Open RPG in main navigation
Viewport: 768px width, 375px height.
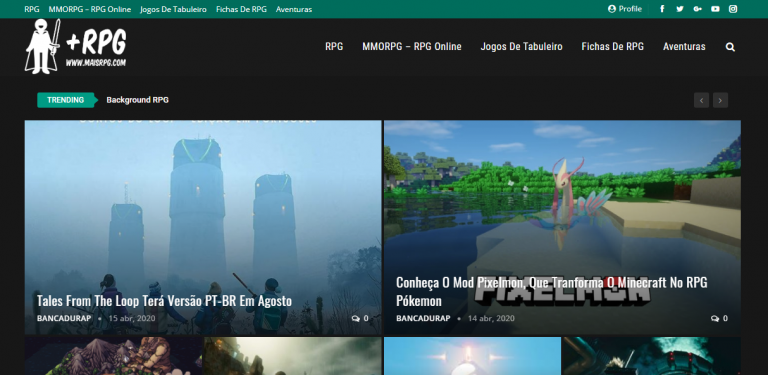[334, 47]
